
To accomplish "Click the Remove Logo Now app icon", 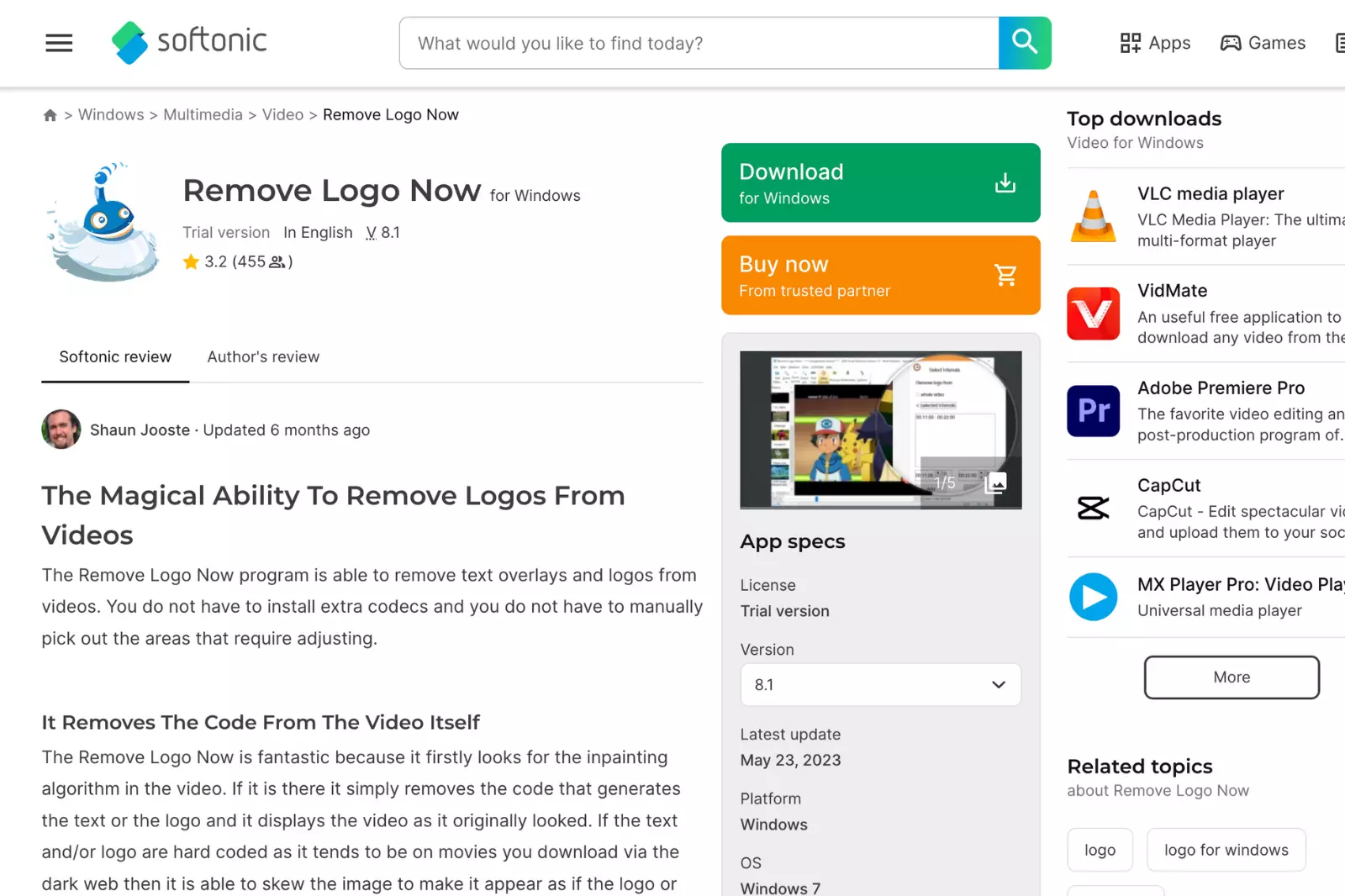I will pyautogui.click(x=103, y=221).
